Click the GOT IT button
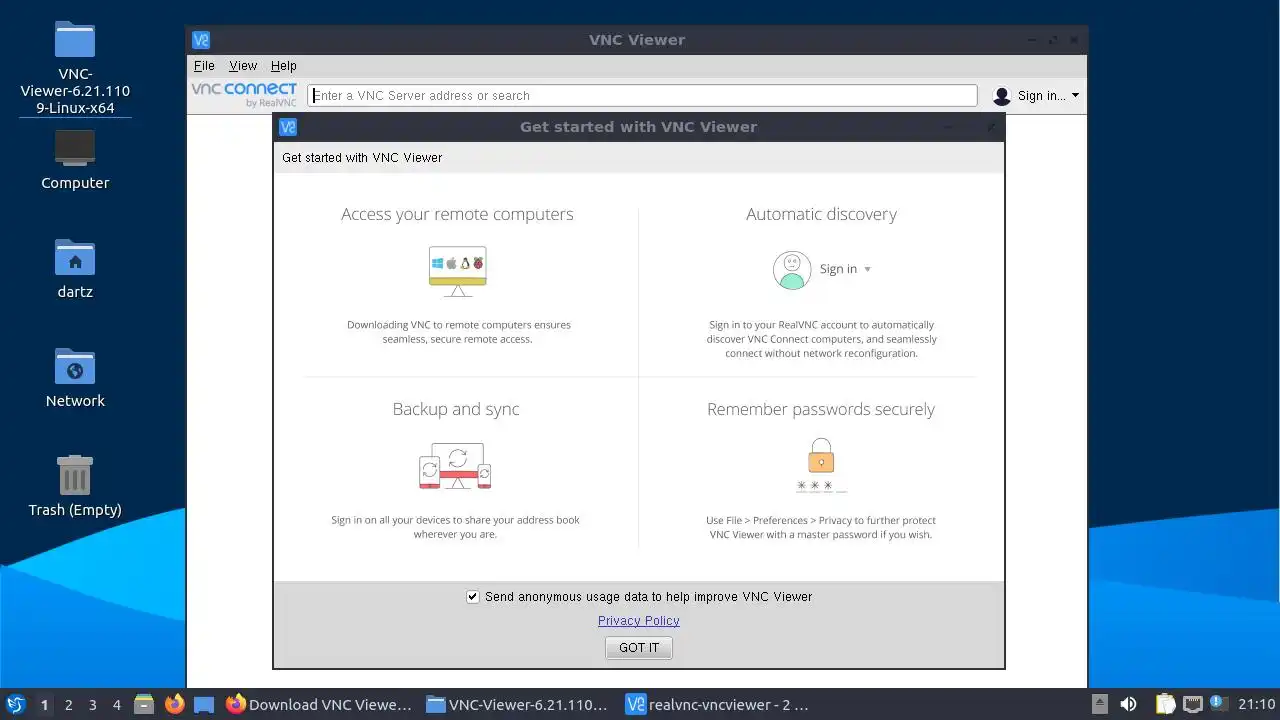 pos(639,647)
